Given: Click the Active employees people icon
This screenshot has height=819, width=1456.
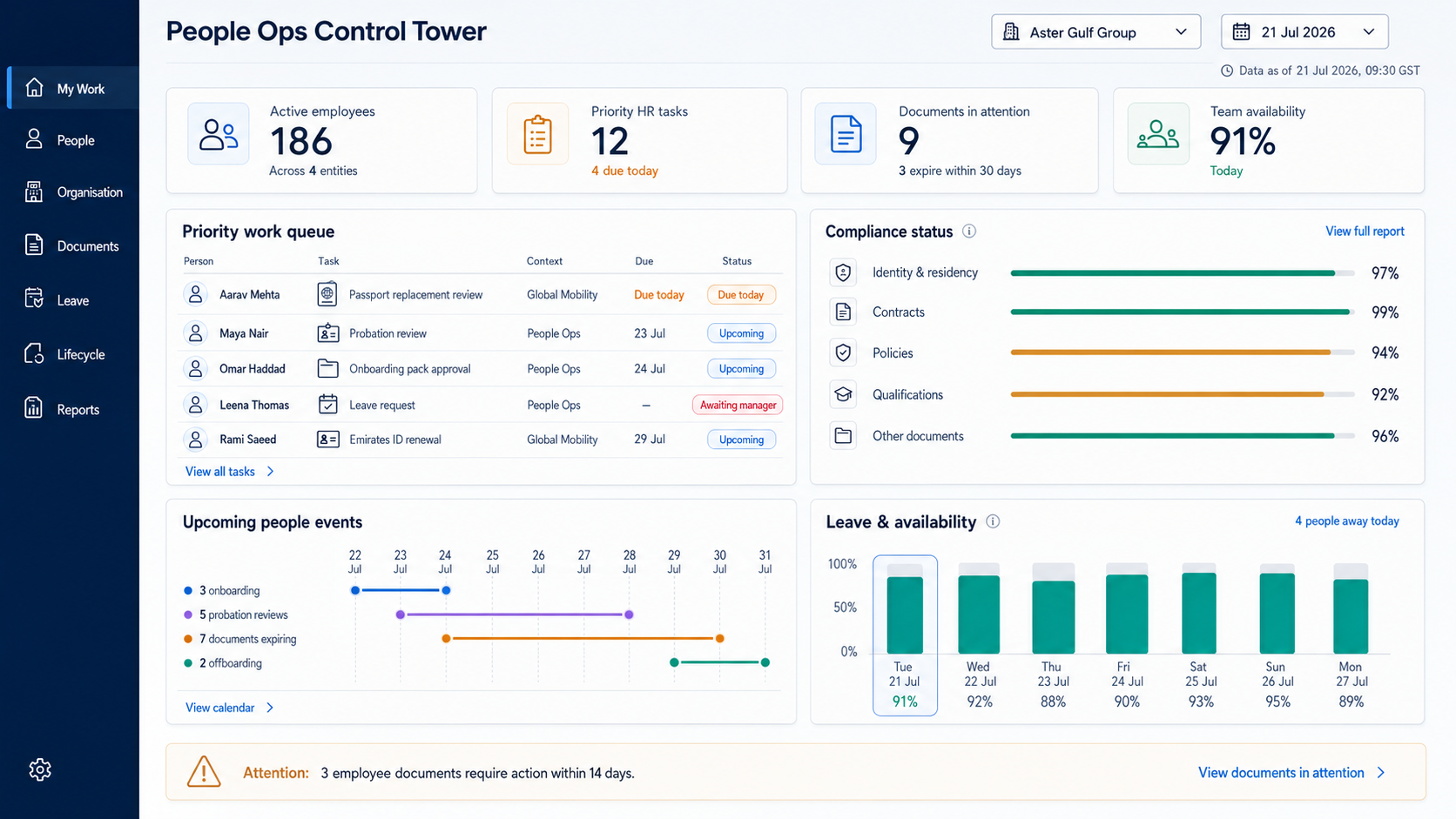Looking at the screenshot, I should (219, 134).
